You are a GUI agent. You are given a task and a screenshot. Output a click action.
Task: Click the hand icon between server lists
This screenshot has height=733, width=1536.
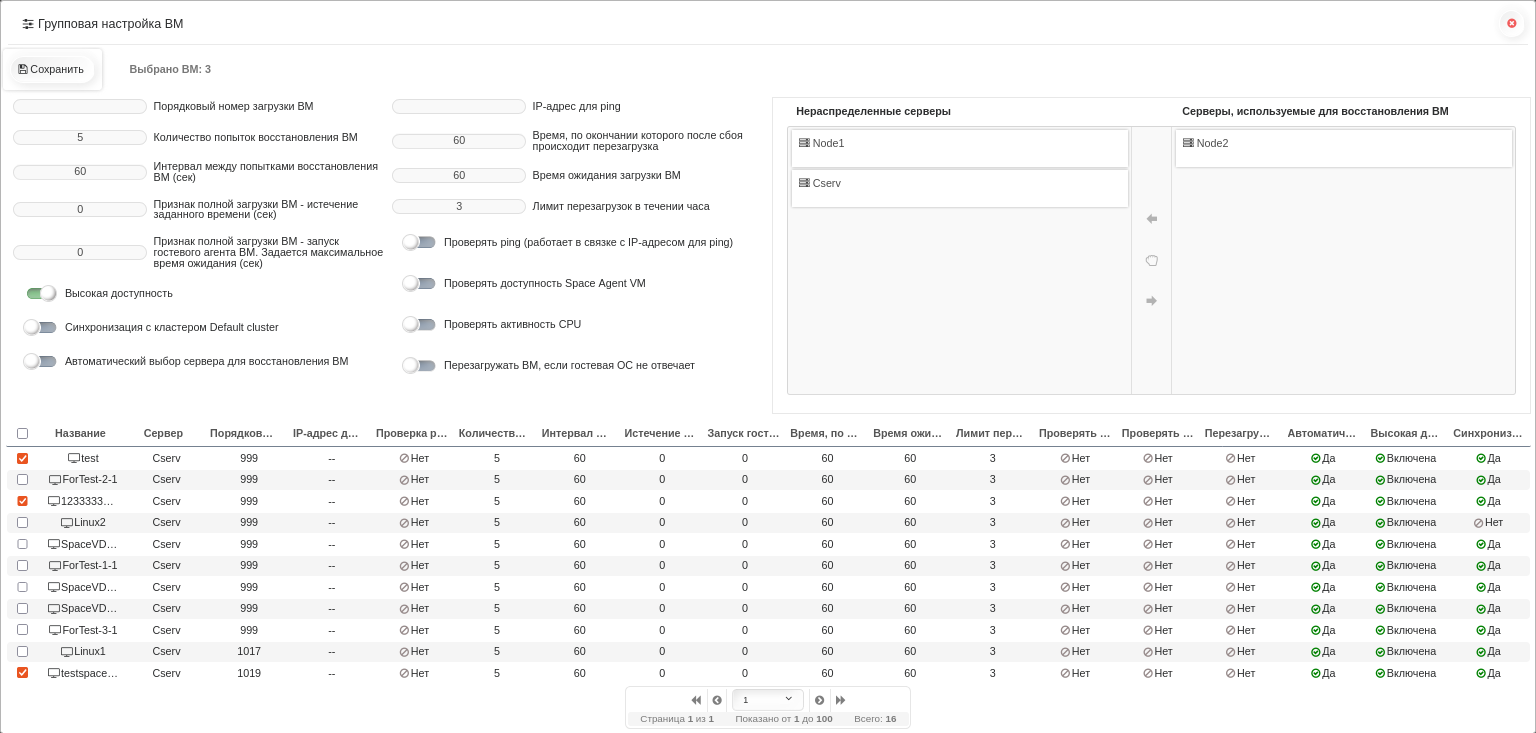1151,260
